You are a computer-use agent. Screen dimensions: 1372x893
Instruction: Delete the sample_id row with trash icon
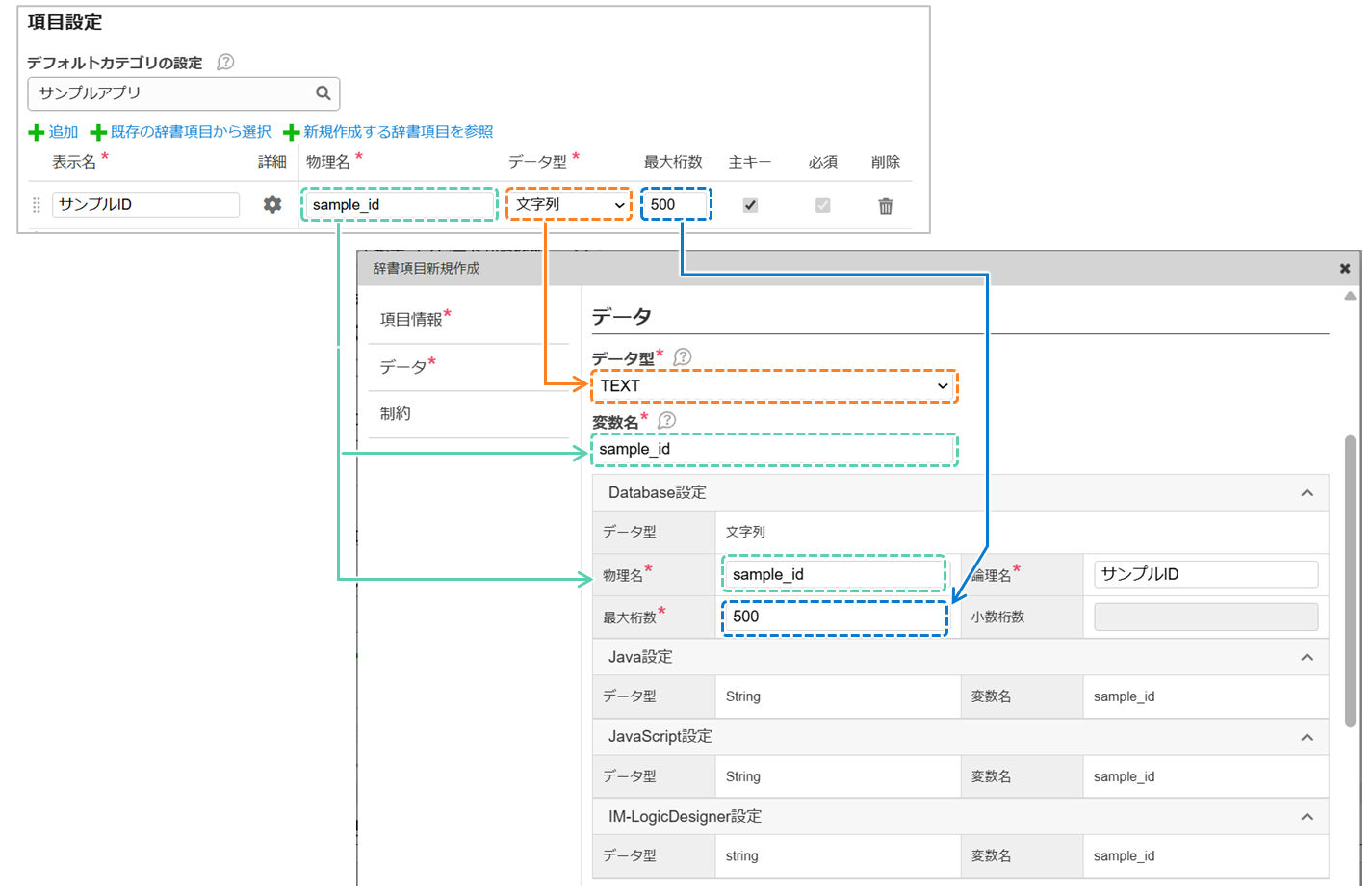coord(885,205)
